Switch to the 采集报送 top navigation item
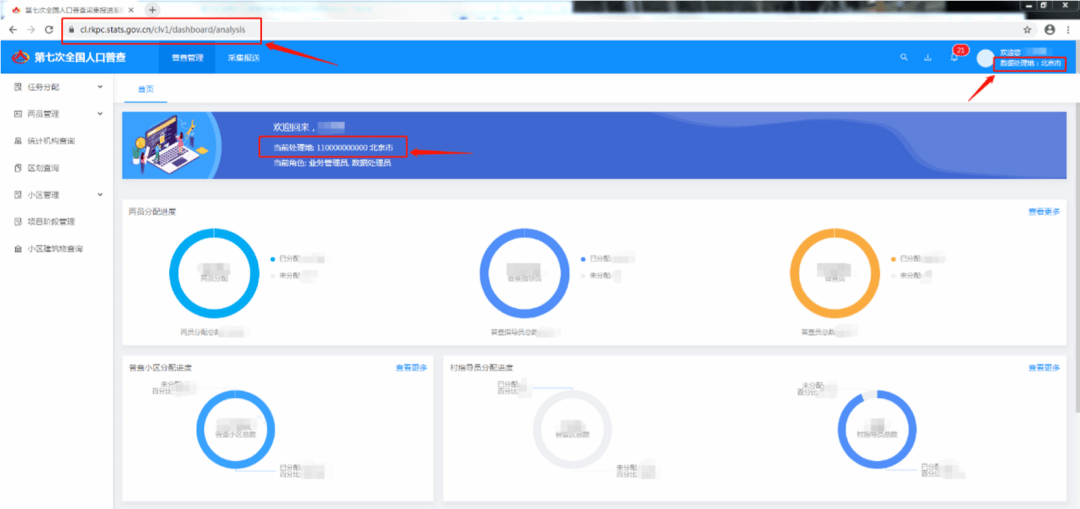 click(244, 57)
